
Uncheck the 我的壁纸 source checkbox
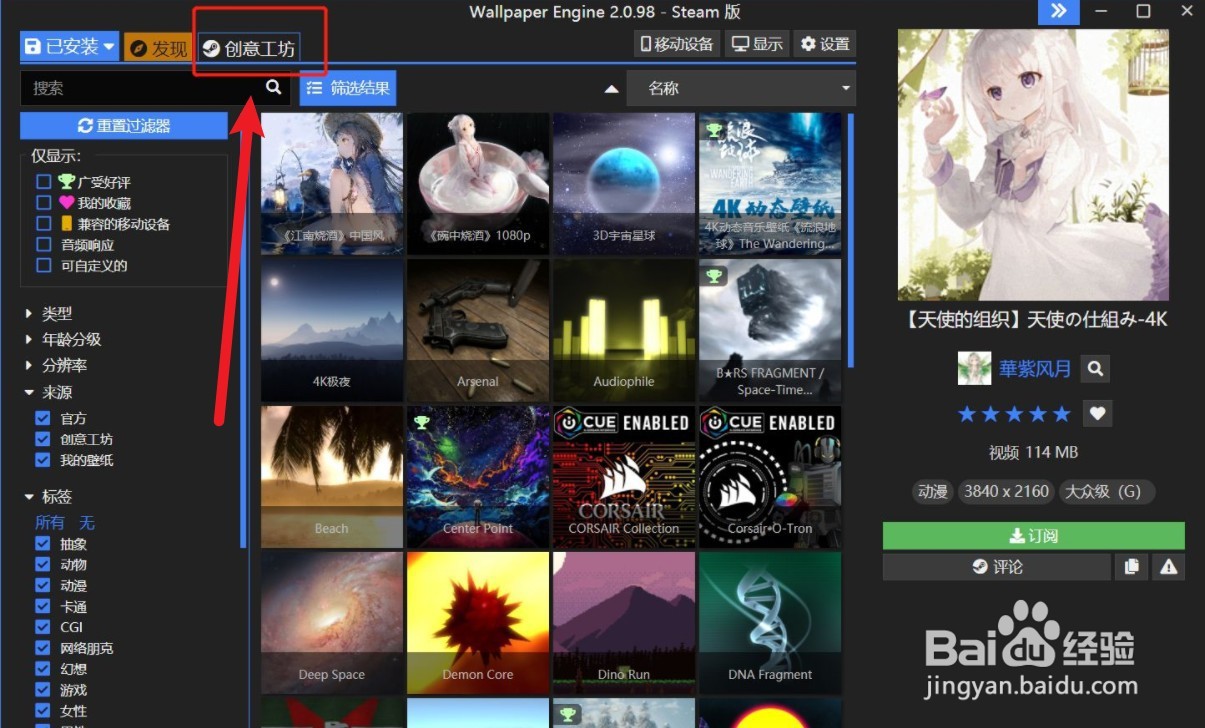[43, 460]
